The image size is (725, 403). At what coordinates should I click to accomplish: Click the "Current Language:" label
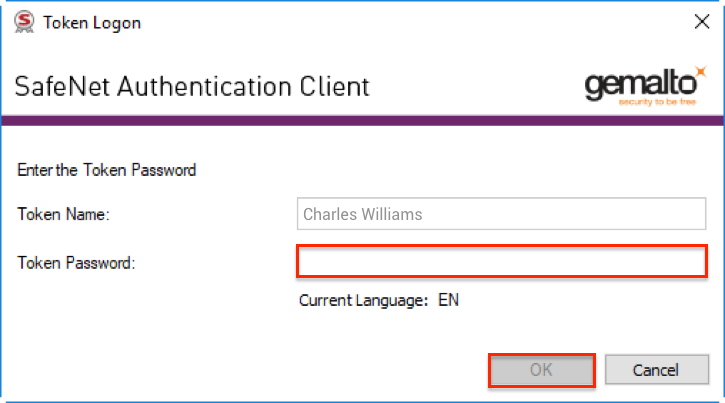pos(364,299)
